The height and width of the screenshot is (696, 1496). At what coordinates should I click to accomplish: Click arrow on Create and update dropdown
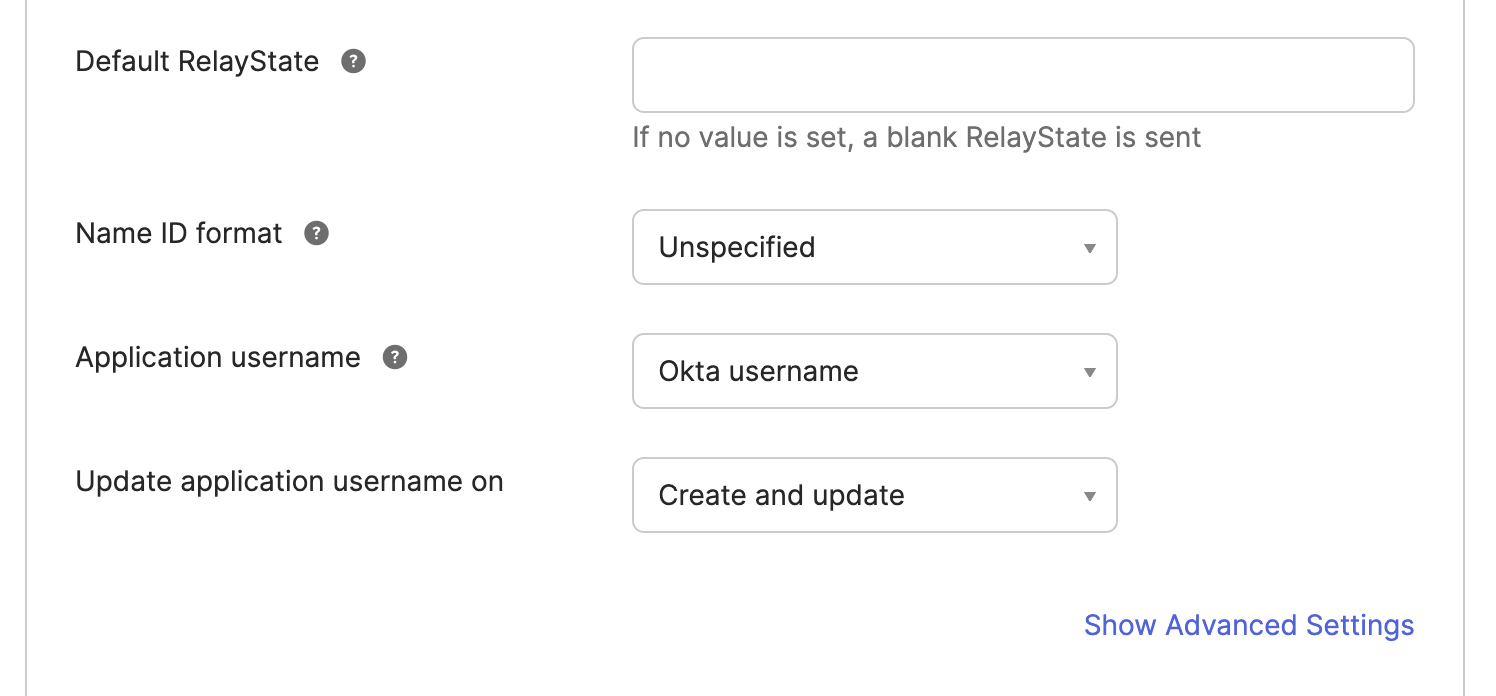(x=1090, y=496)
